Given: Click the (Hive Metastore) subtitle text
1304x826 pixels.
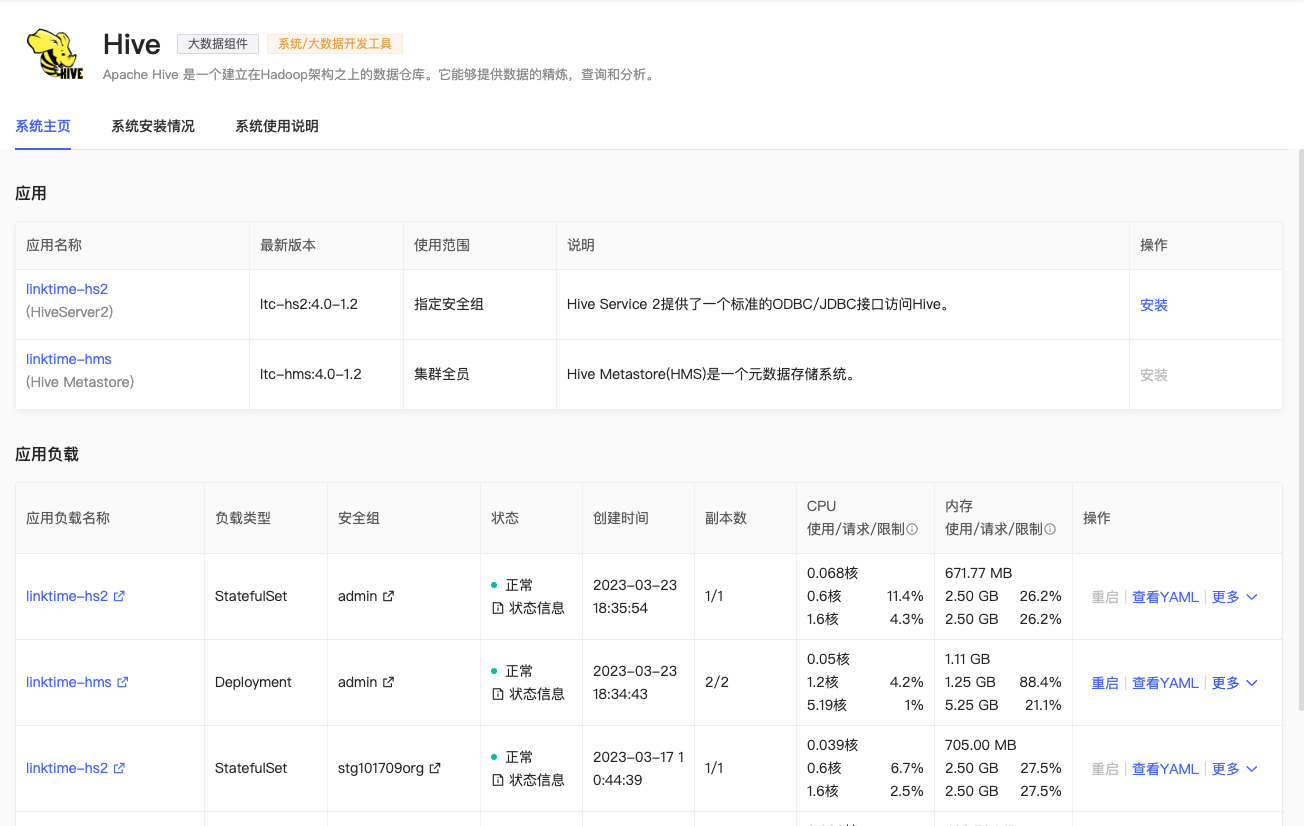Looking at the screenshot, I should pos(80,382).
